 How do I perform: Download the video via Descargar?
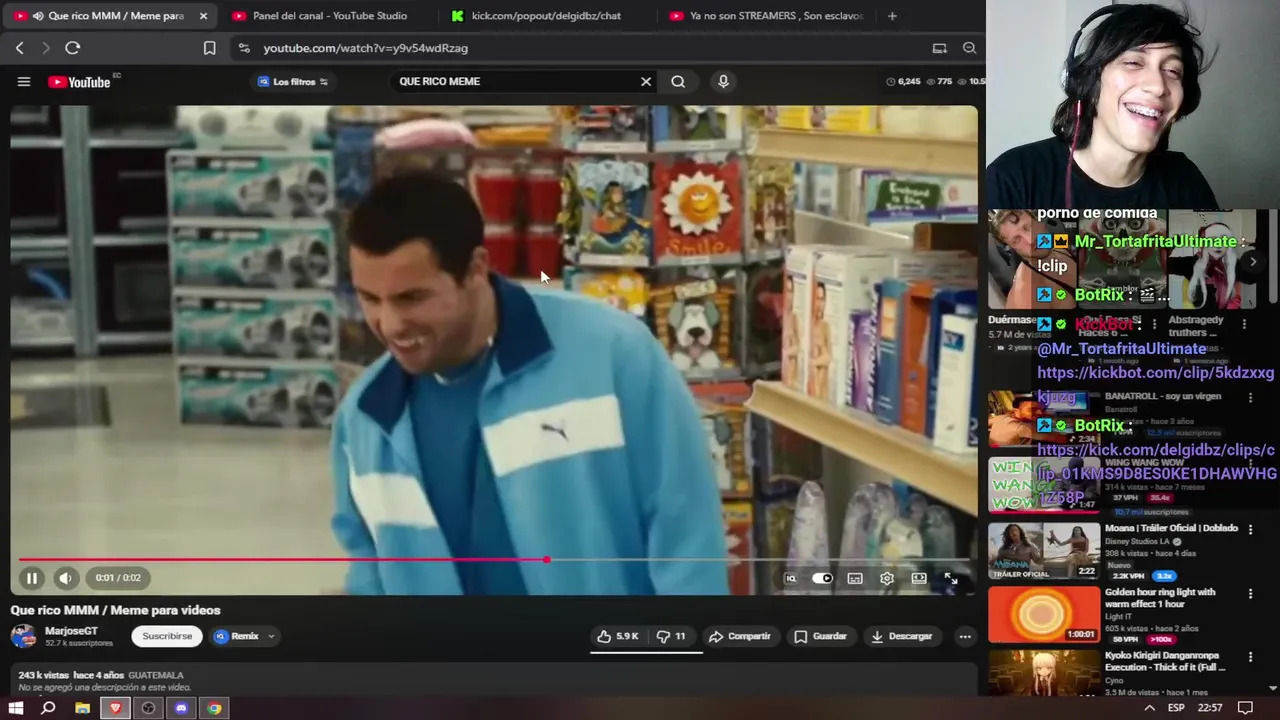[901, 636]
